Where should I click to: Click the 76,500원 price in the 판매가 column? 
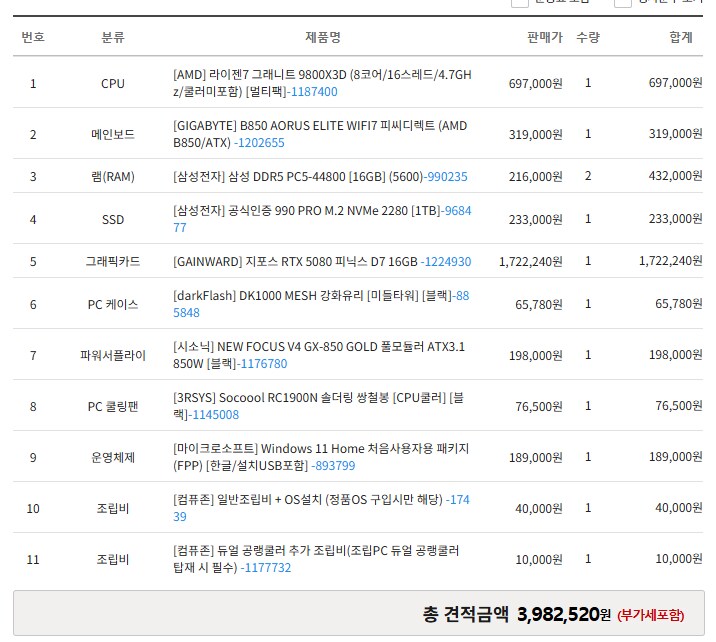pyautogui.click(x=539, y=406)
